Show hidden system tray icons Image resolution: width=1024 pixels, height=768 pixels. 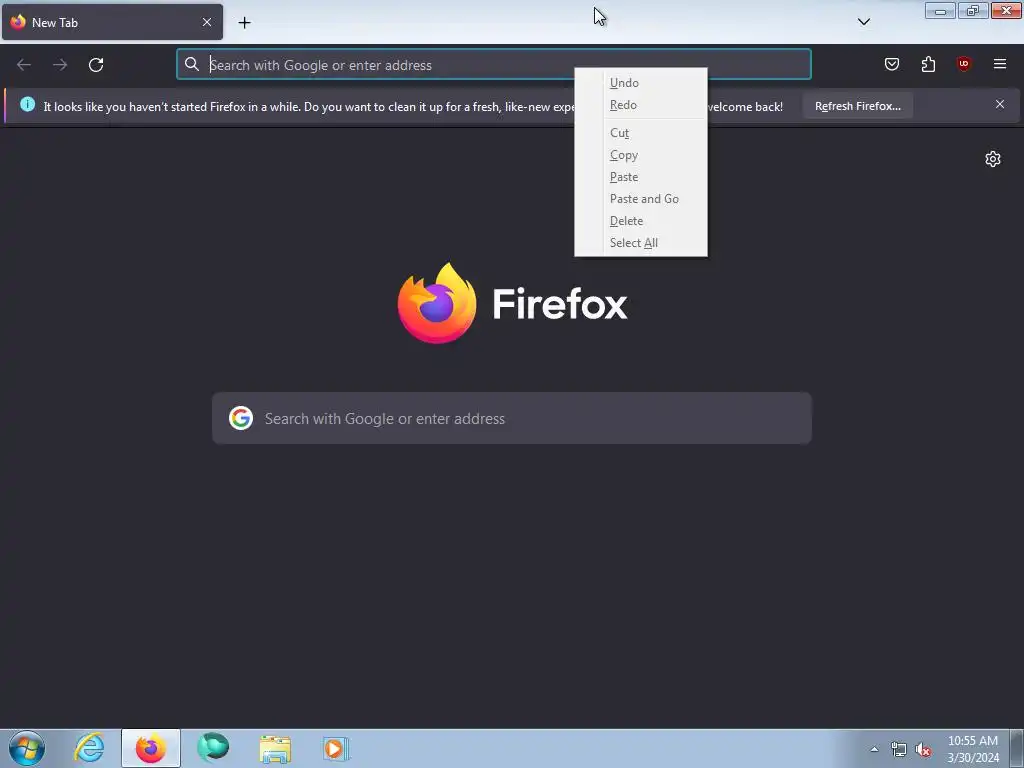(x=874, y=750)
